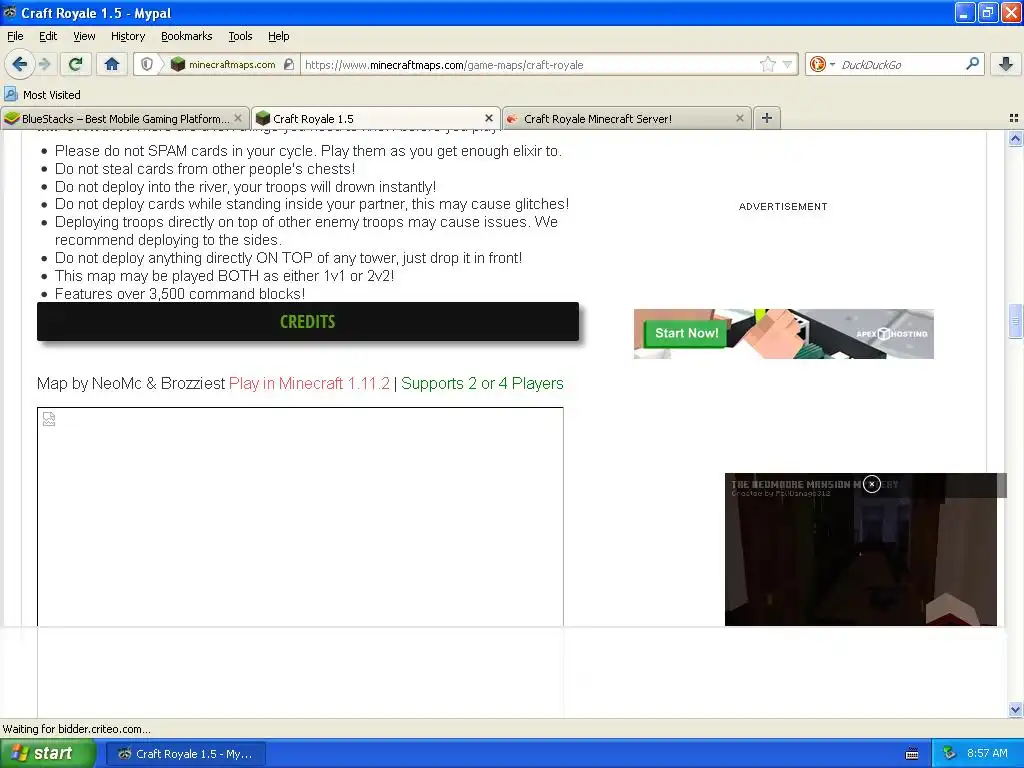Reload the current page
The image size is (1024, 768).
click(76, 64)
